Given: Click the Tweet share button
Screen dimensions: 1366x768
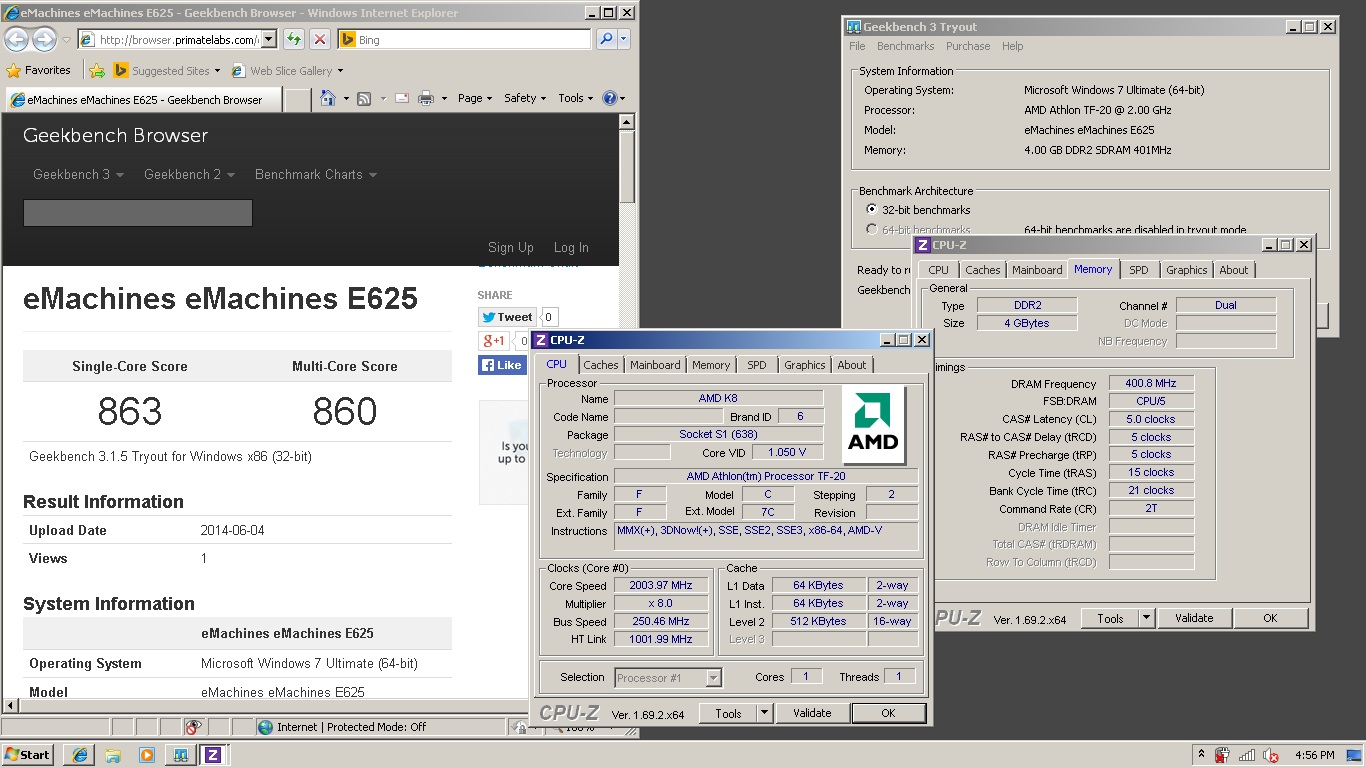Looking at the screenshot, I should 508,317.
